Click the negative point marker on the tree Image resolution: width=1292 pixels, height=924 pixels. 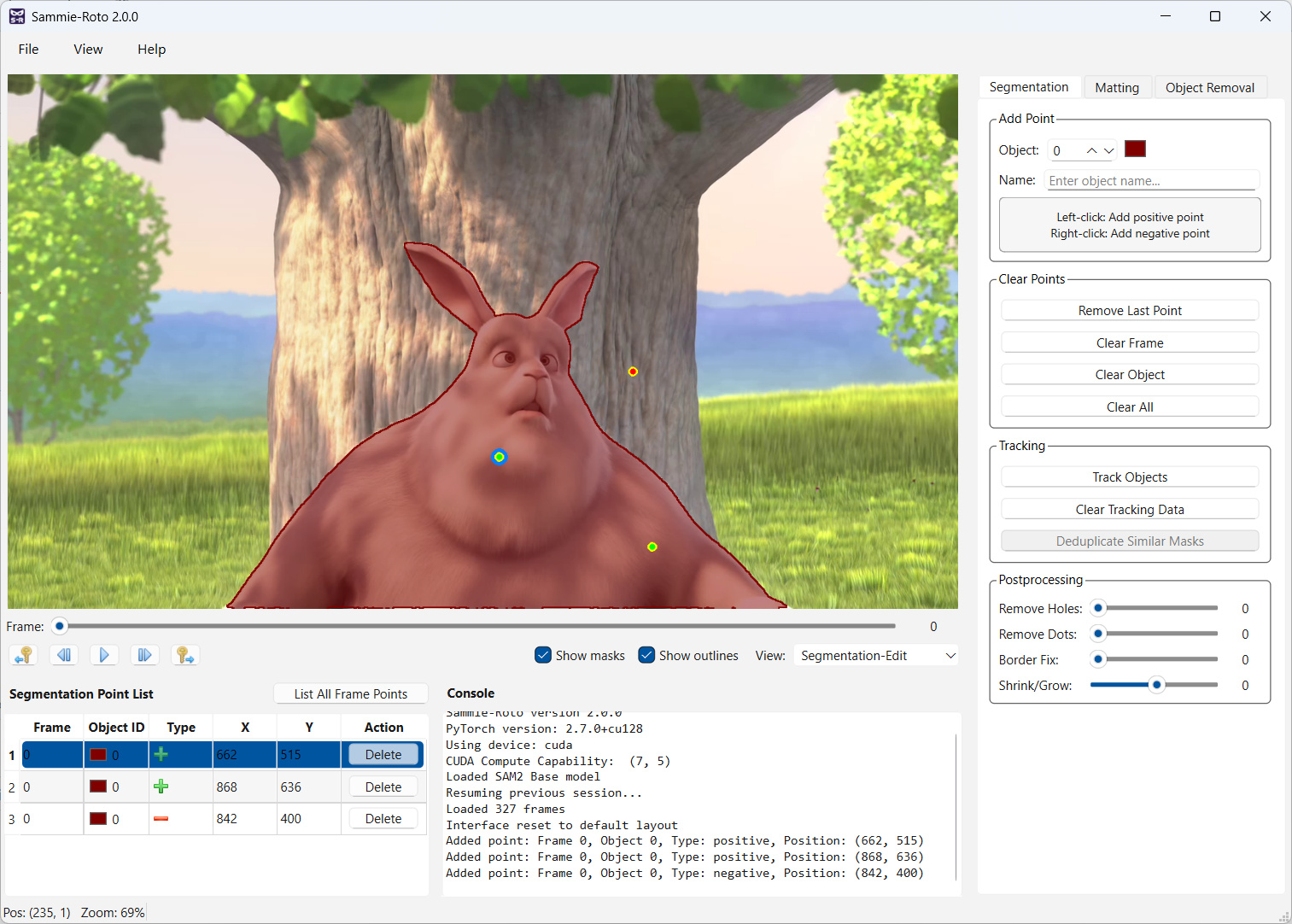click(x=633, y=371)
